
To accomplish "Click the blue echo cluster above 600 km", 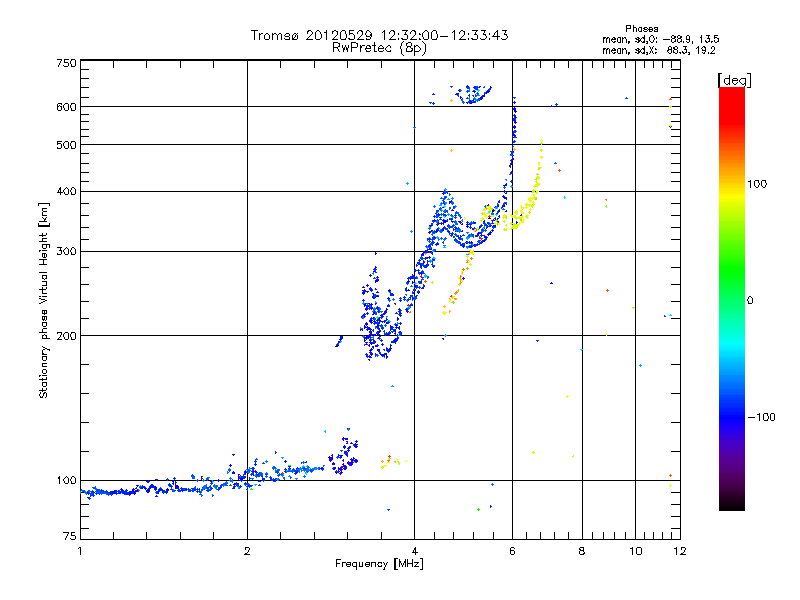I will [x=471, y=94].
